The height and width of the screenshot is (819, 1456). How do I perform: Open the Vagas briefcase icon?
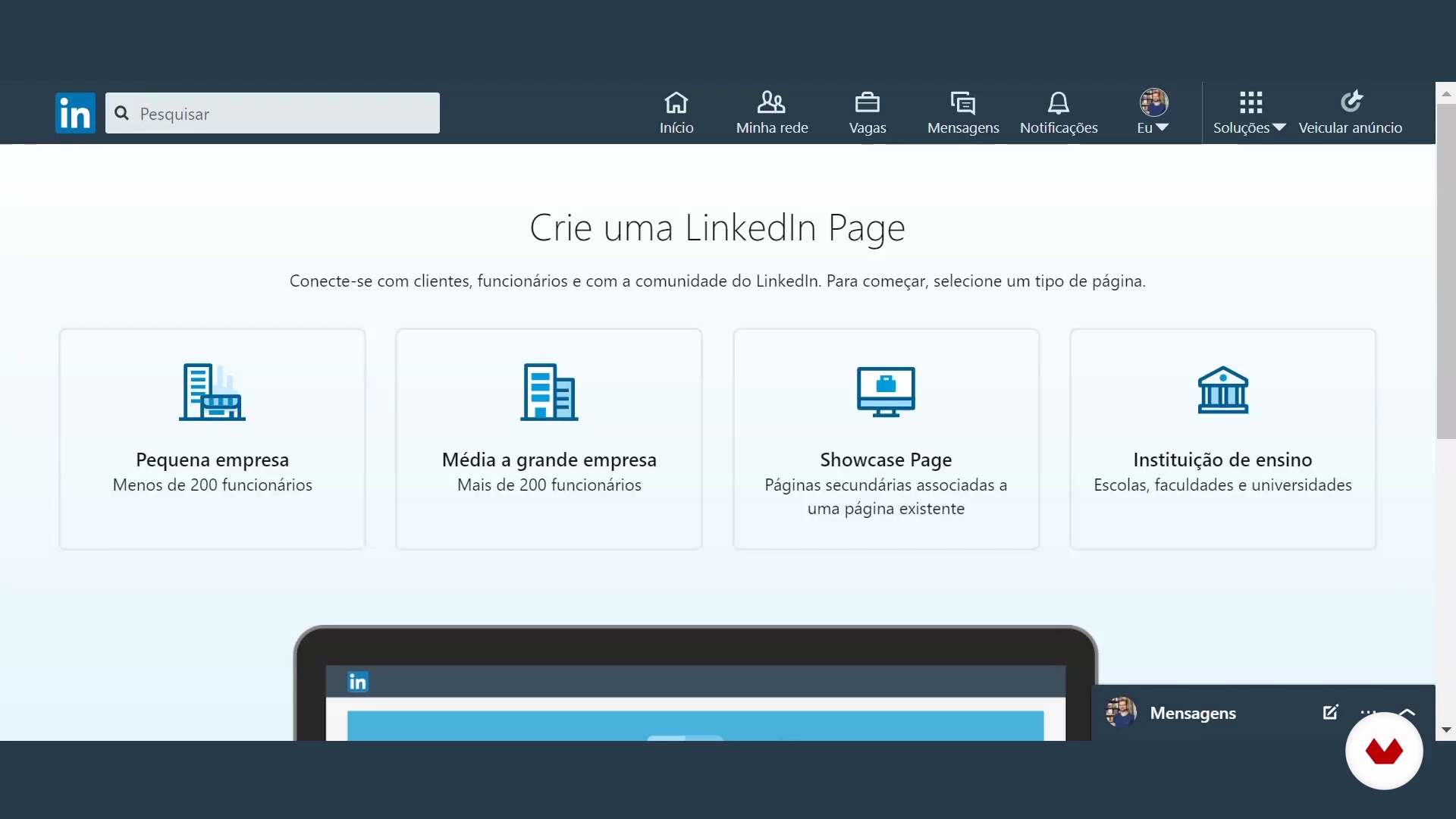coord(868,102)
